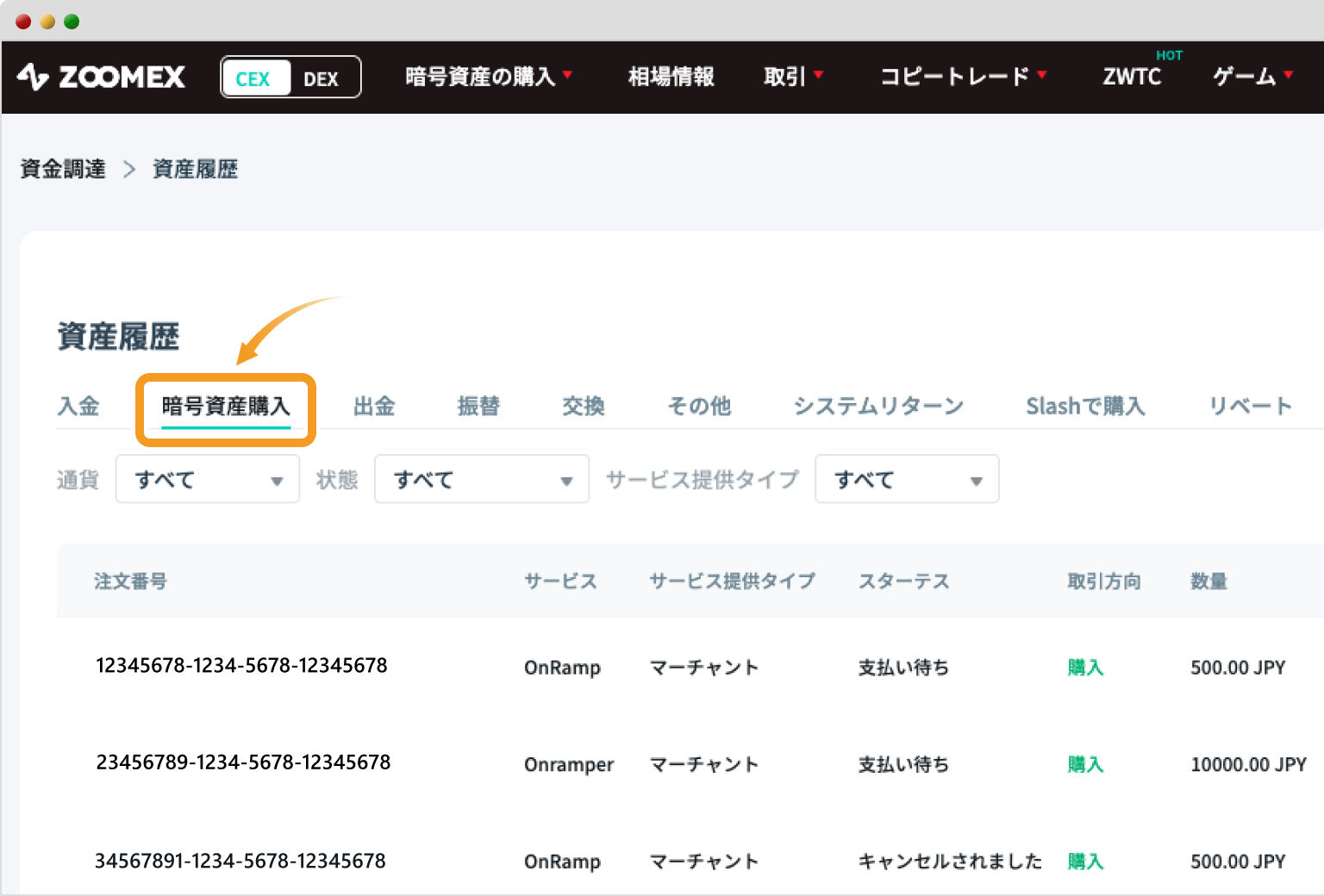
Task: Click the 資産履歴 page heading
Action: pyautogui.click(x=118, y=336)
